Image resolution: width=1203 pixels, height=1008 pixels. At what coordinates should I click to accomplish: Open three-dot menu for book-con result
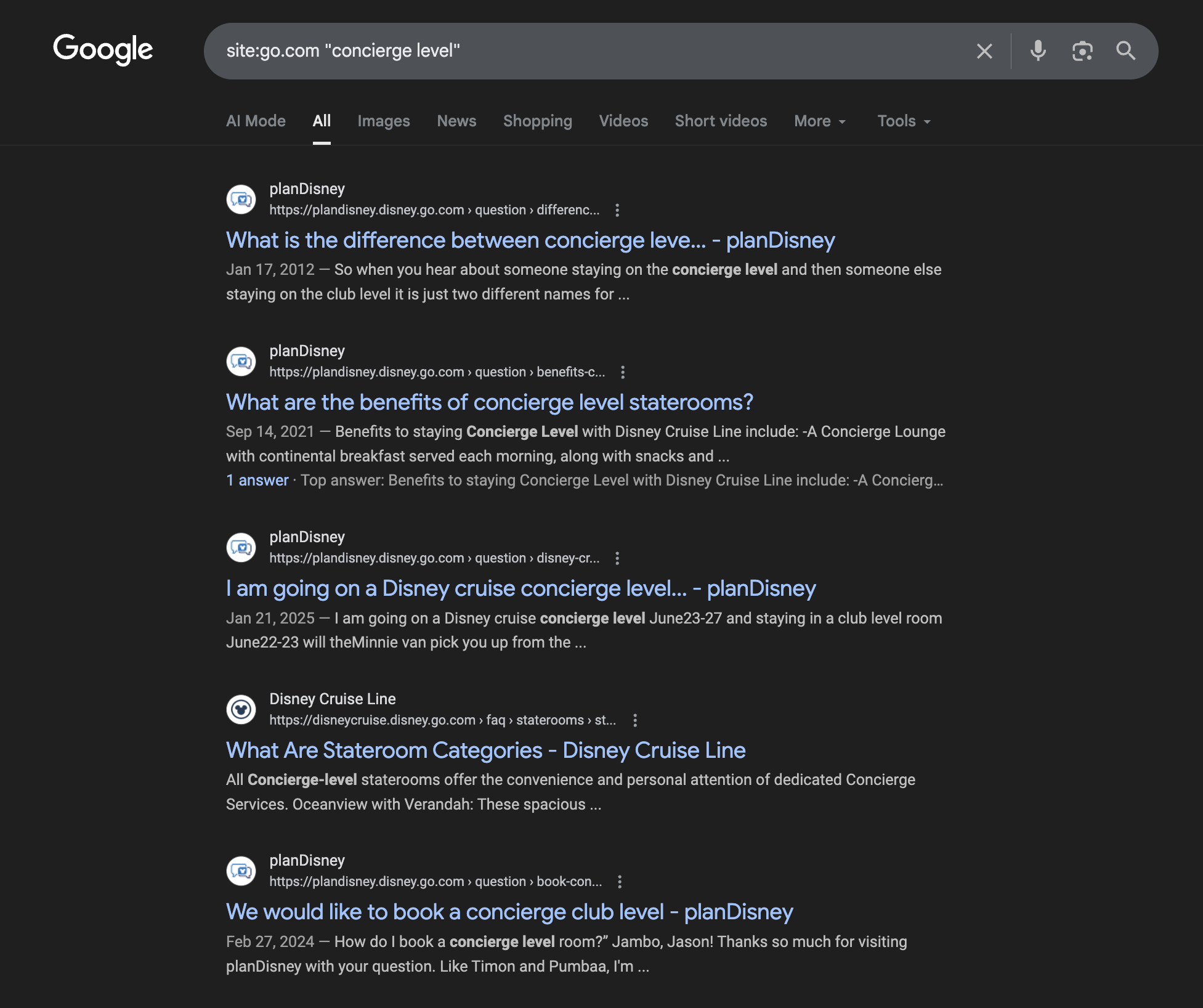620,882
